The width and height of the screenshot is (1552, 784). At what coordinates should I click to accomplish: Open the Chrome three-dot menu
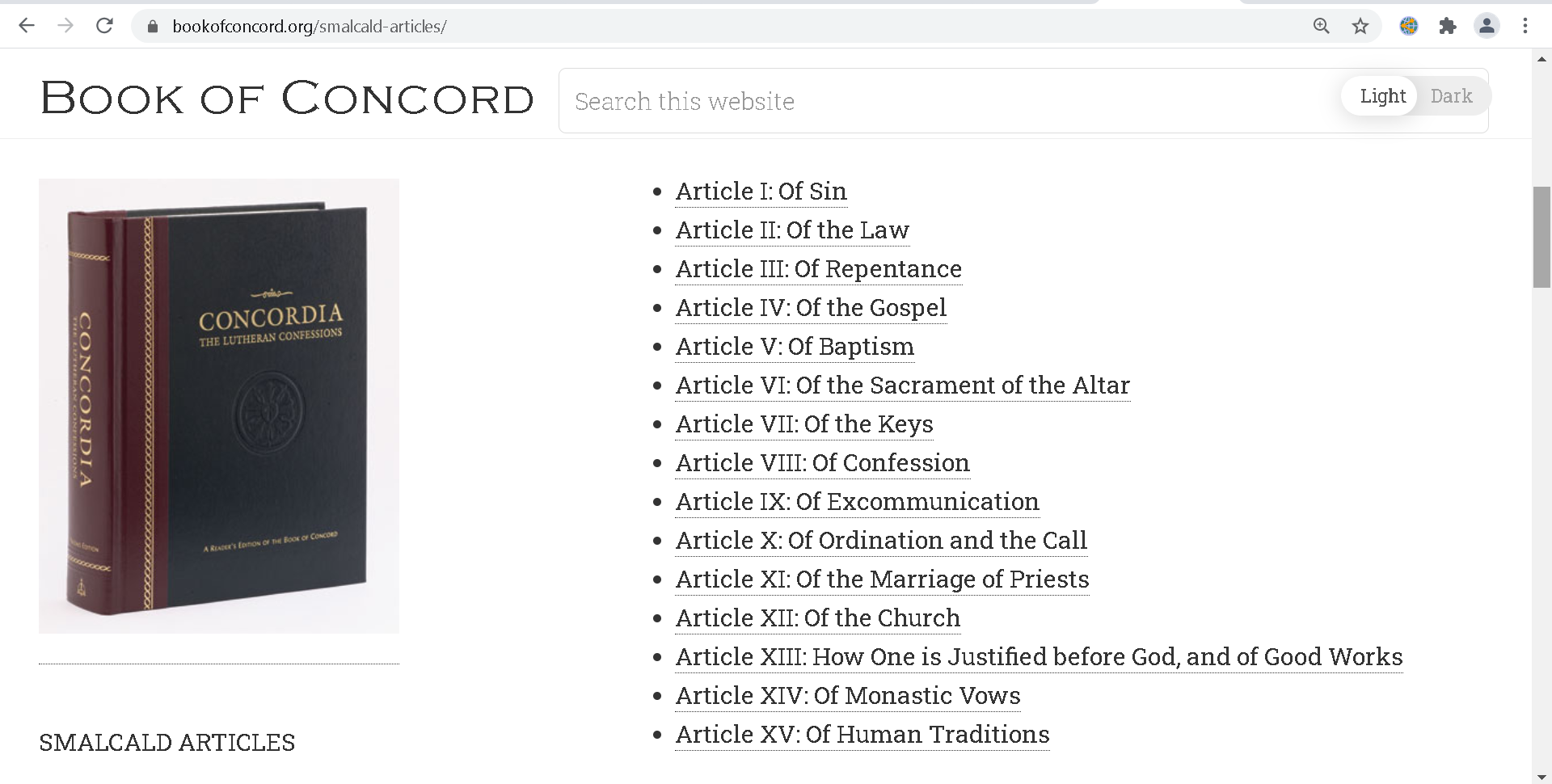1525,25
